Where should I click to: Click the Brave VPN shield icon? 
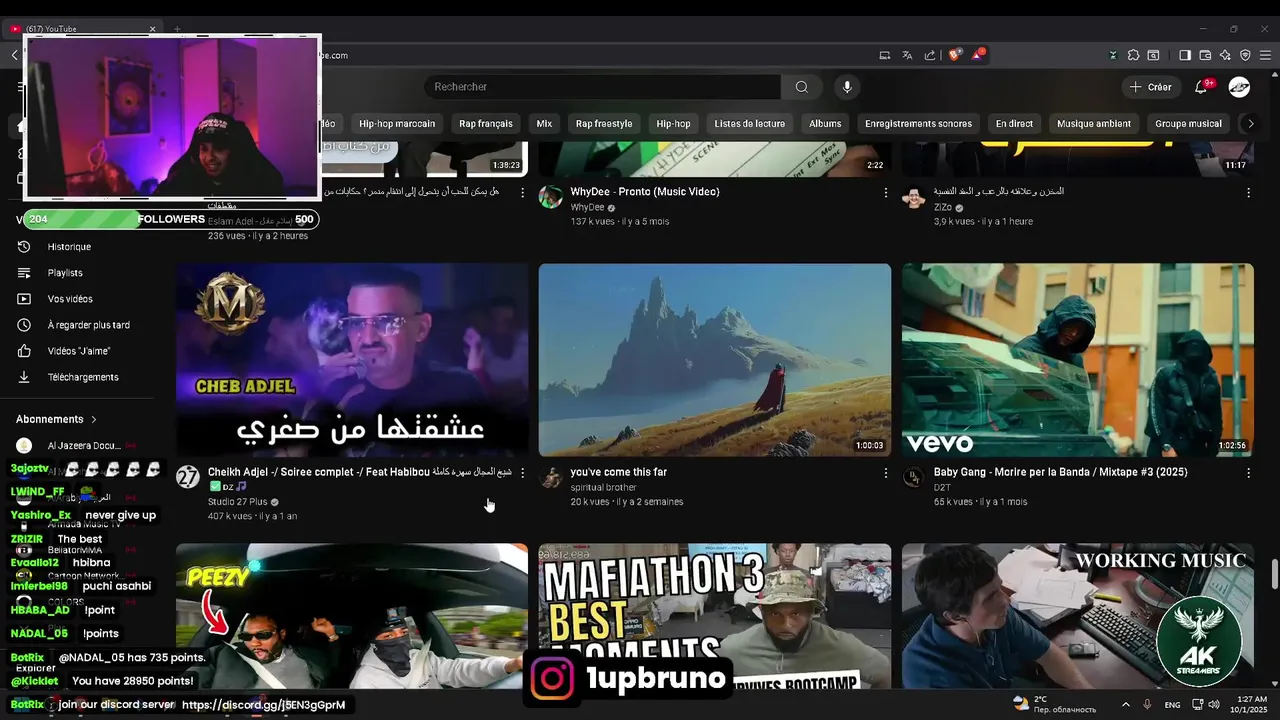point(1245,55)
